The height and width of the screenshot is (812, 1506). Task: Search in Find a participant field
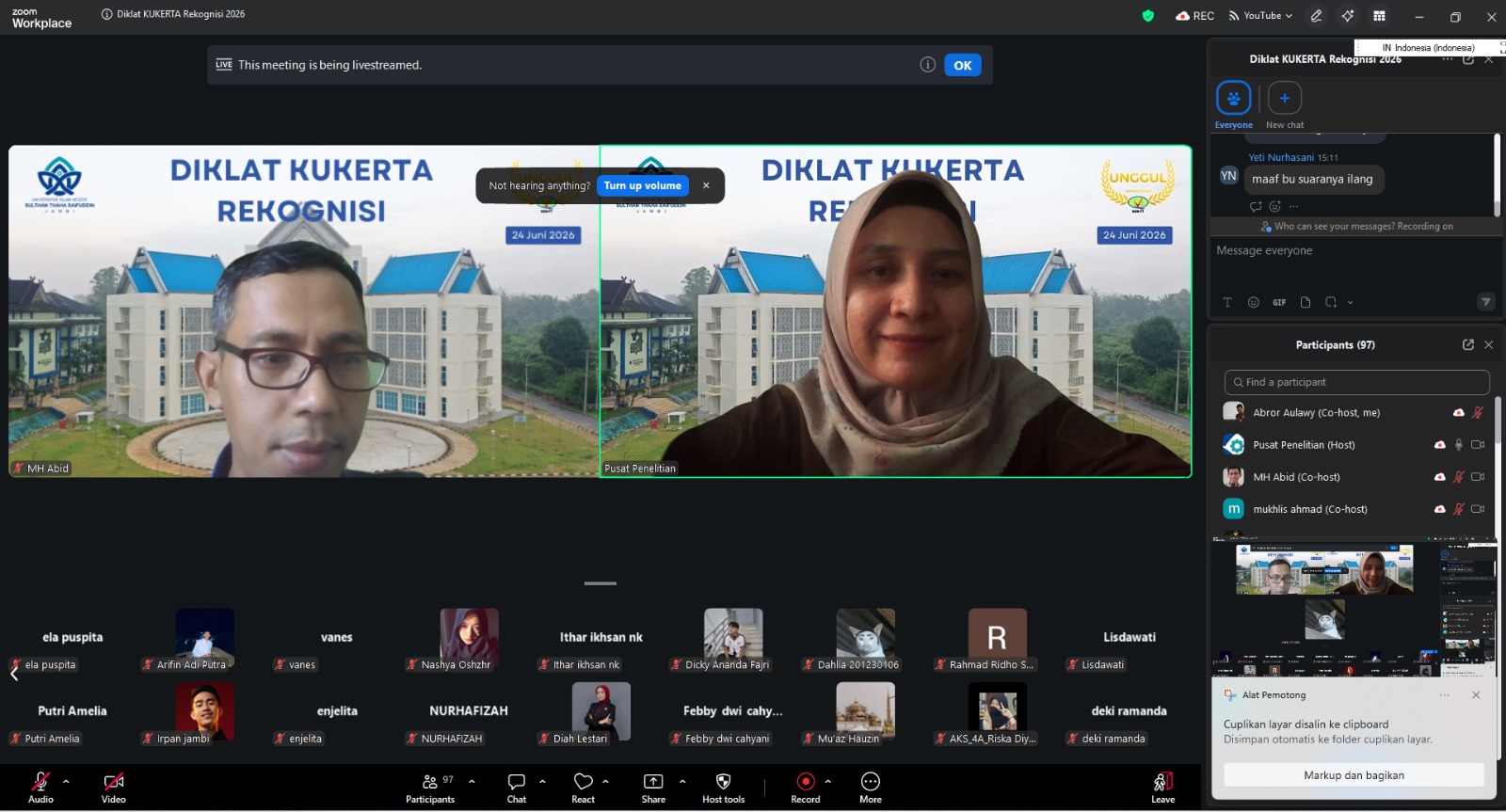1356,382
